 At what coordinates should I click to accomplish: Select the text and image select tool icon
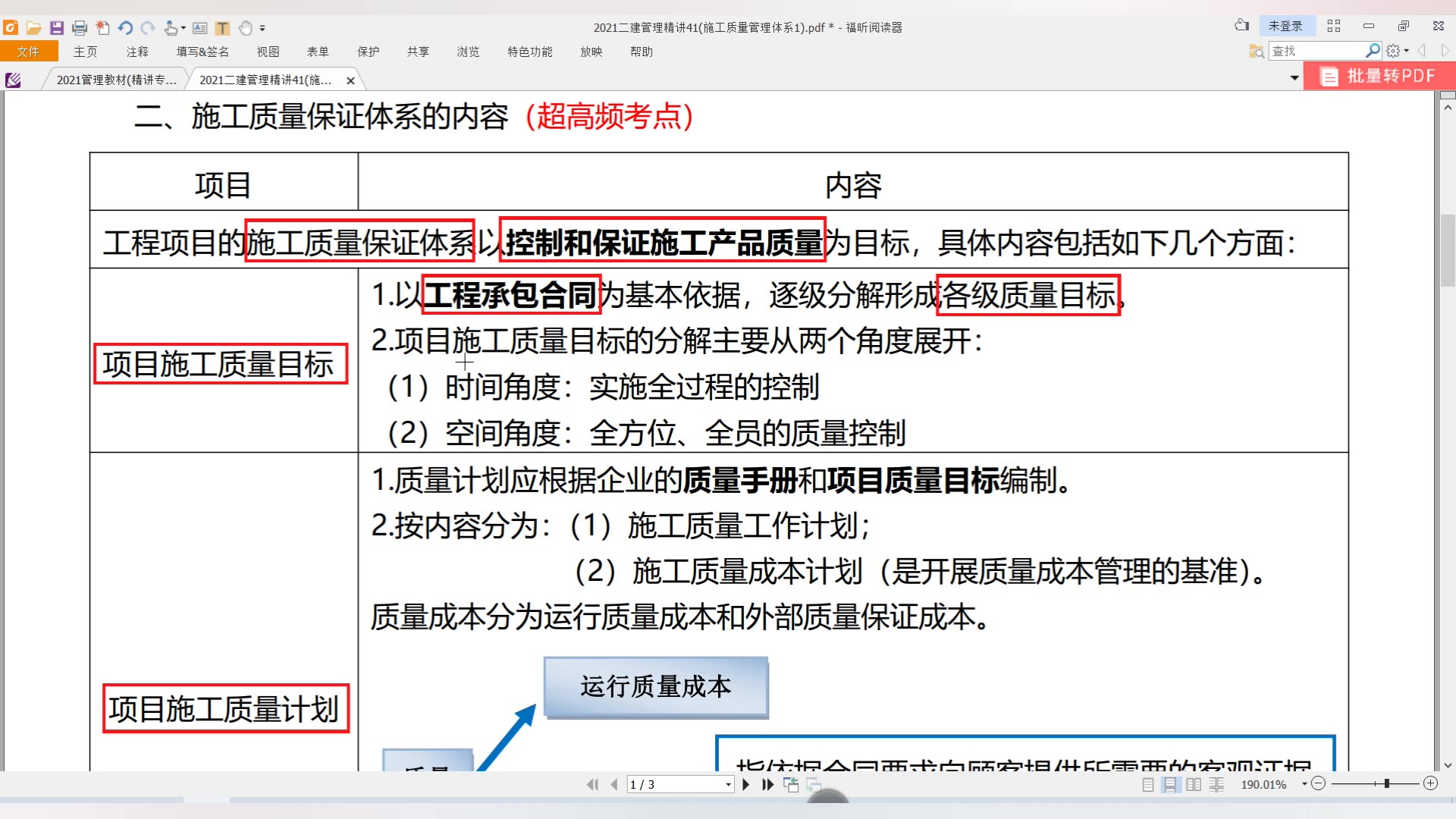(x=200, y=28)
